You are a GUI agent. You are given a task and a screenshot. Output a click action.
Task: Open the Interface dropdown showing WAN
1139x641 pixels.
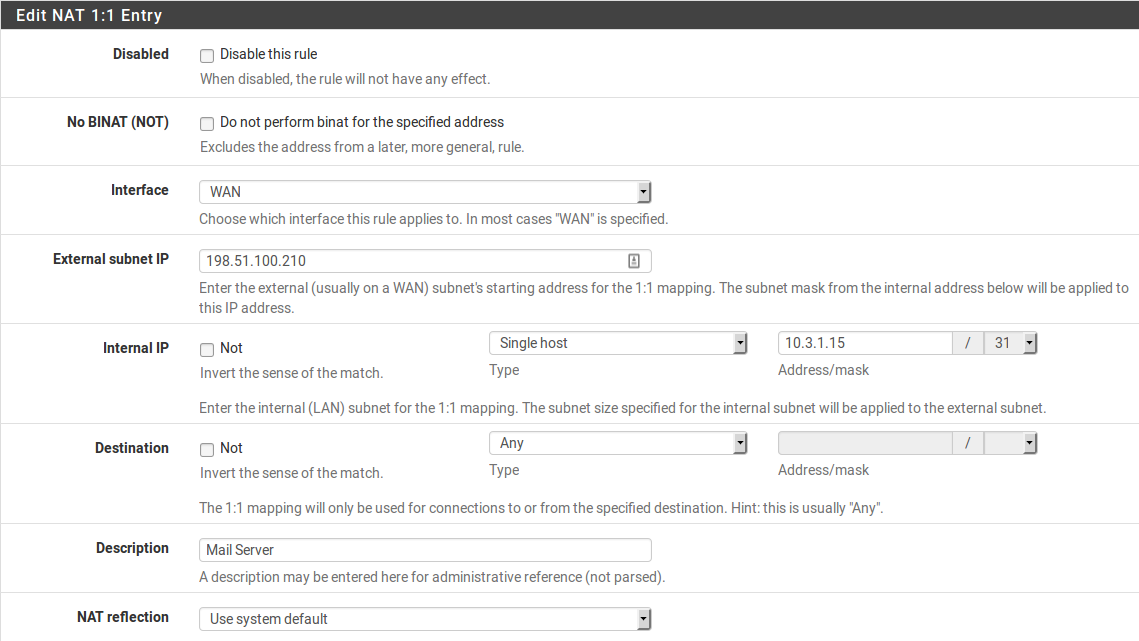pos(425,192)
